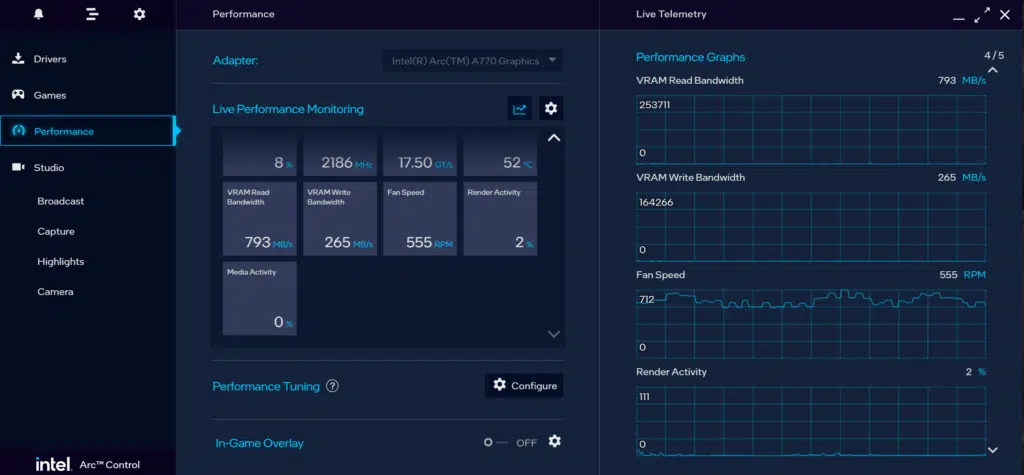The image size is (1024, 475).
Task: Select the Fan Speed tile
Action: point(420,219)
